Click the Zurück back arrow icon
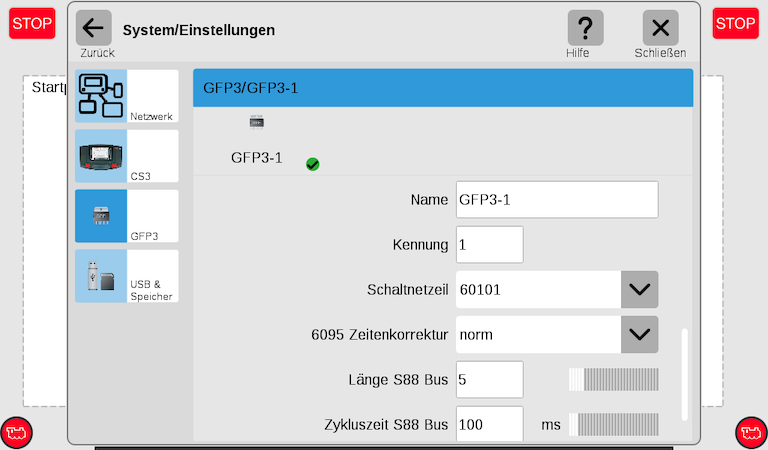This screenshot has height=450, width=768. pyautogui.click(x=93, y=28)
